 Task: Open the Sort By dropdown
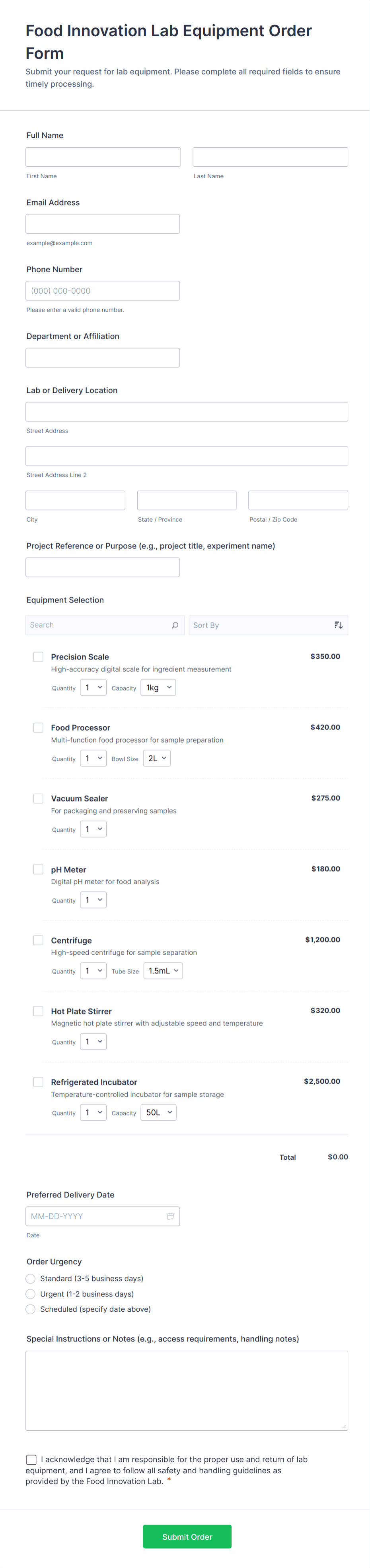pos(268,624)
